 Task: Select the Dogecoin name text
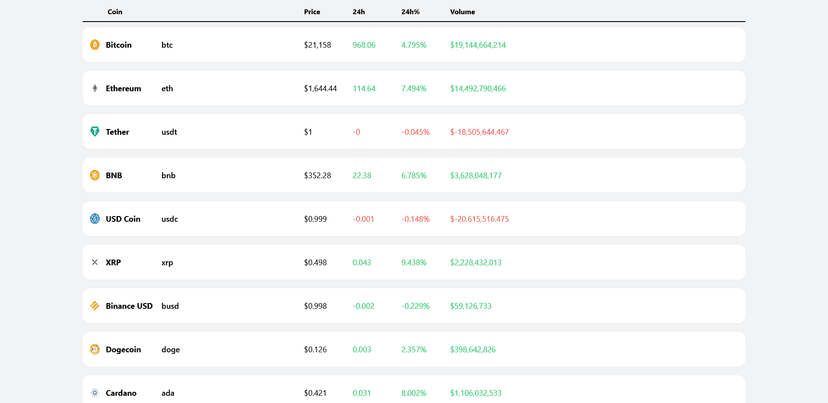[124, 349]
